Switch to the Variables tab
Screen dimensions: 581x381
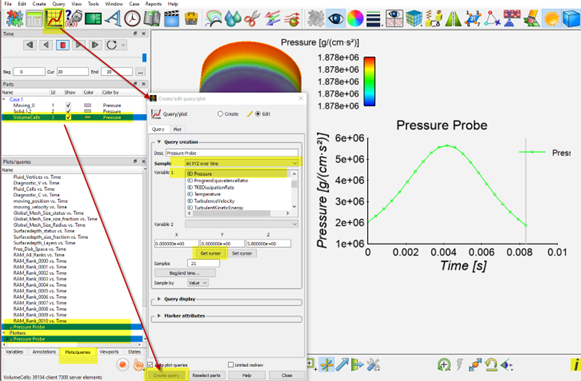point(15,352)
